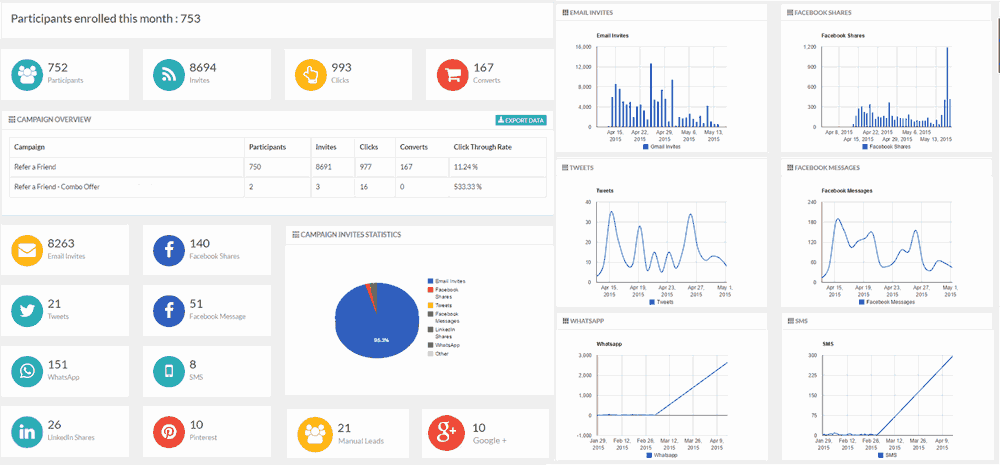Click the 'Campaign' column header
The image size is (1000, 465).
[29, 147]
